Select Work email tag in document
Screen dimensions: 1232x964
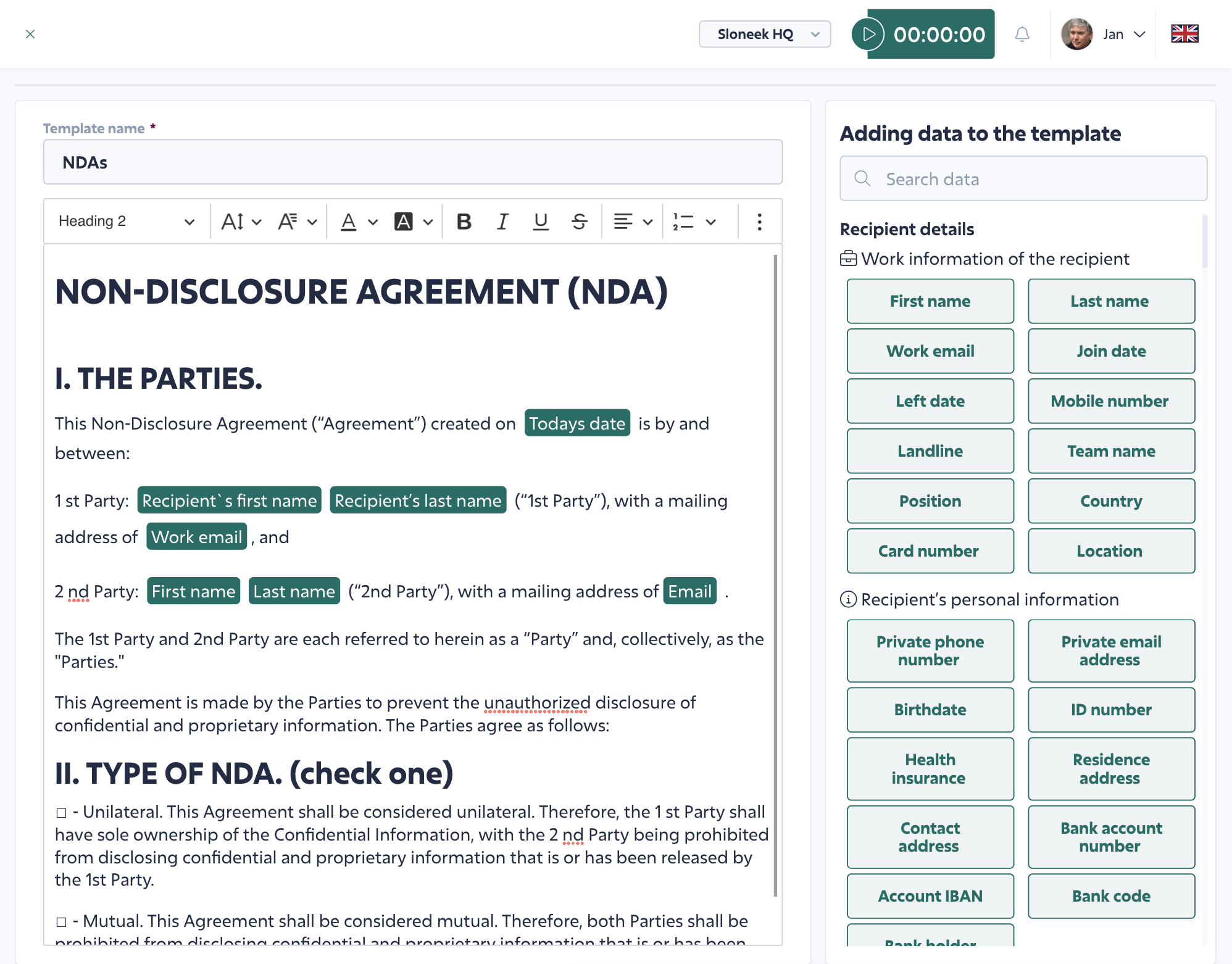click(x=197, y=537)
